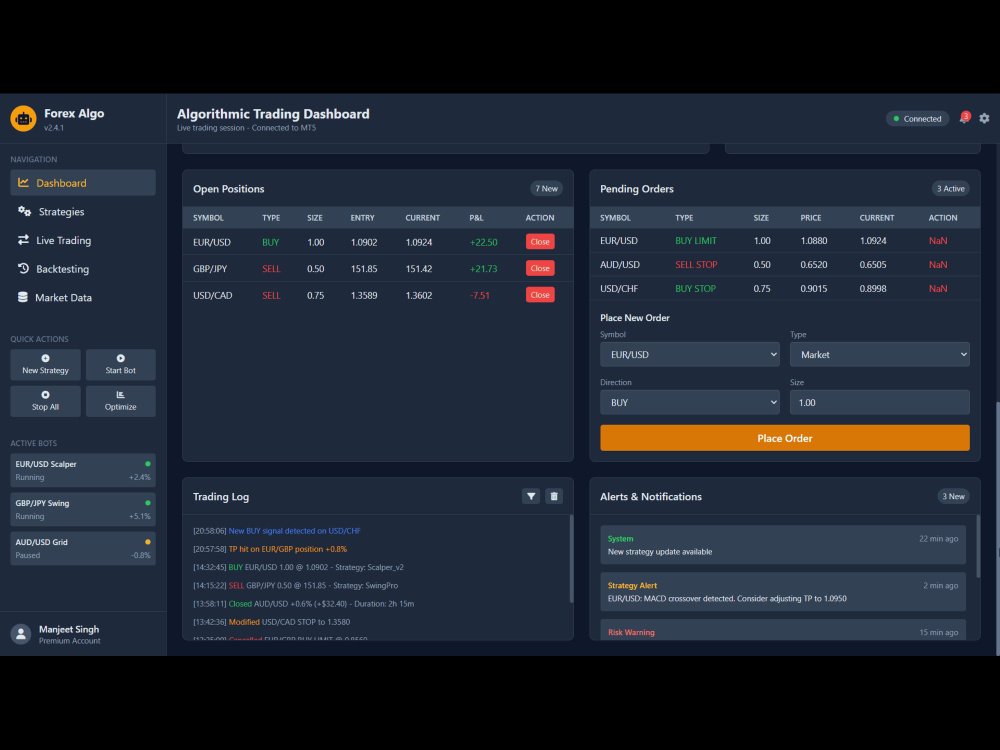Open the Risk Warning notification
Screen dimensions: 1000x750
pos(783,630)
